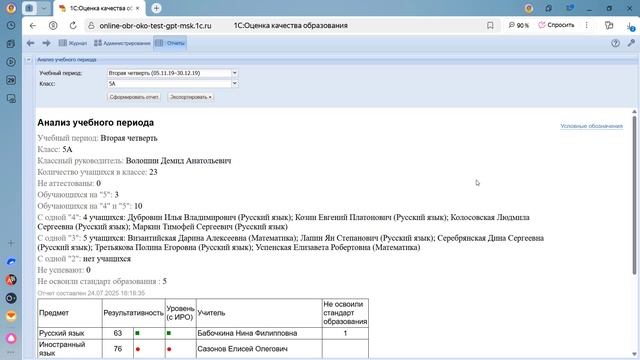
Task: Open the Журнал section
Action: point(73,43)
